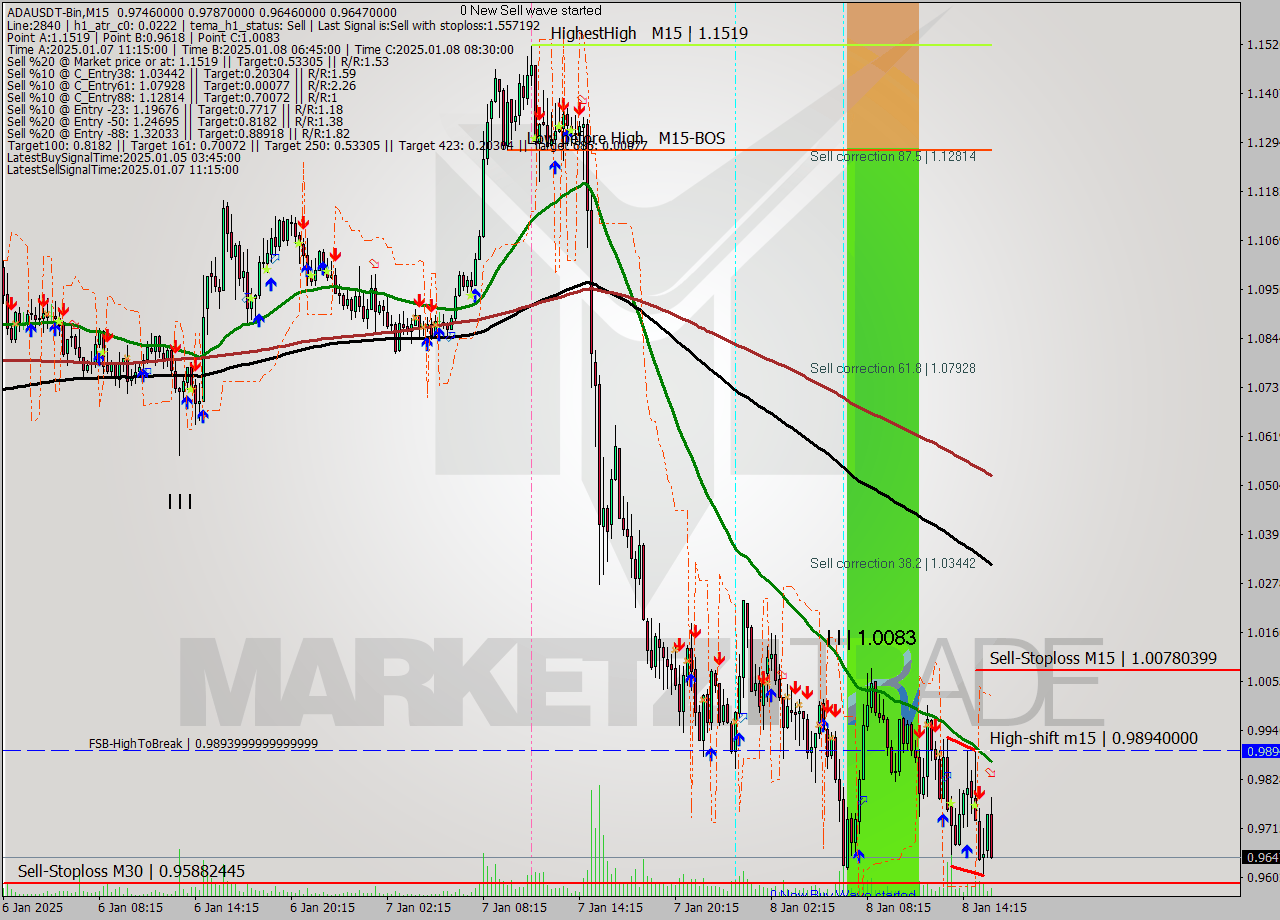This screenshot has width=1280, height=920.
Task: Select the '| | | 1.0083' point C label
Action: (x=871, y=637)
